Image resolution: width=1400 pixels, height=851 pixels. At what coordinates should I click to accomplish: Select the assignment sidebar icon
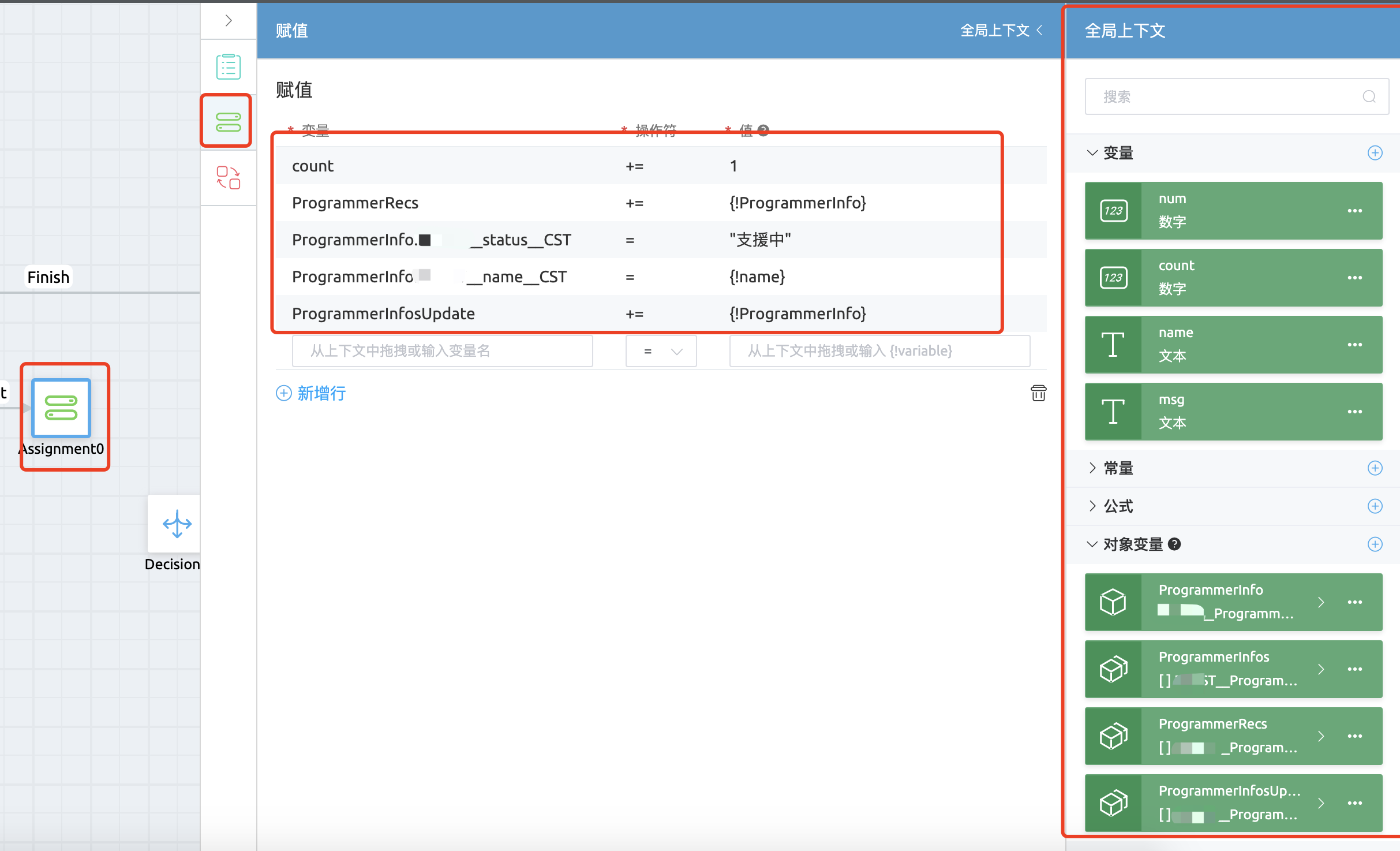(x=228, y=122)
